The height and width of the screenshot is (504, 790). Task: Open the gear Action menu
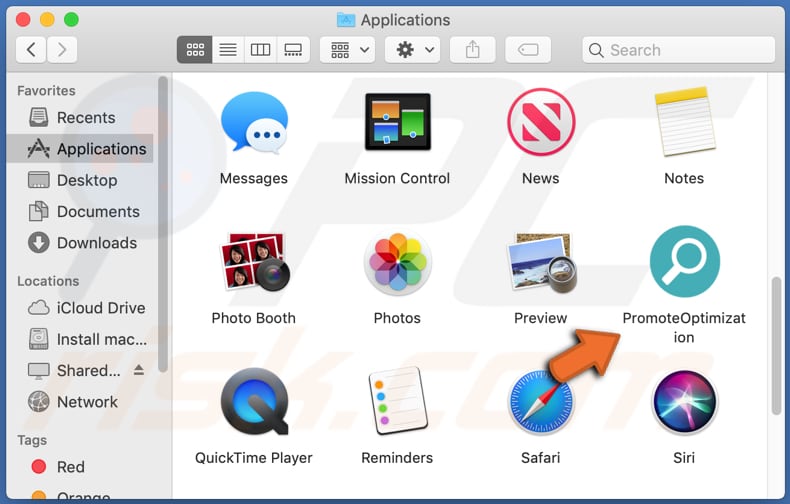[x=413, y=50]
